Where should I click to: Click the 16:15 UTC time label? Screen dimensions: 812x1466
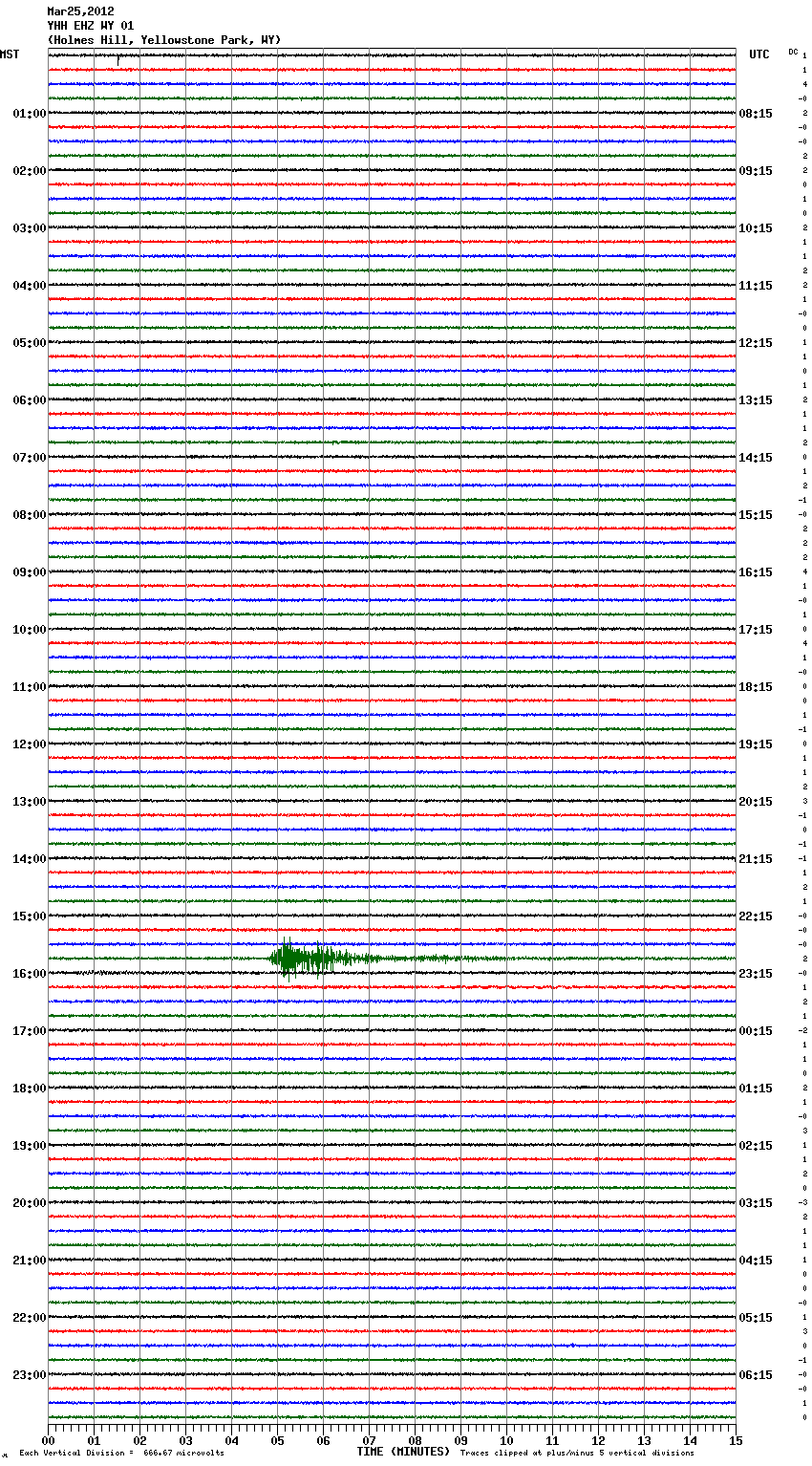tap(756, 572)
